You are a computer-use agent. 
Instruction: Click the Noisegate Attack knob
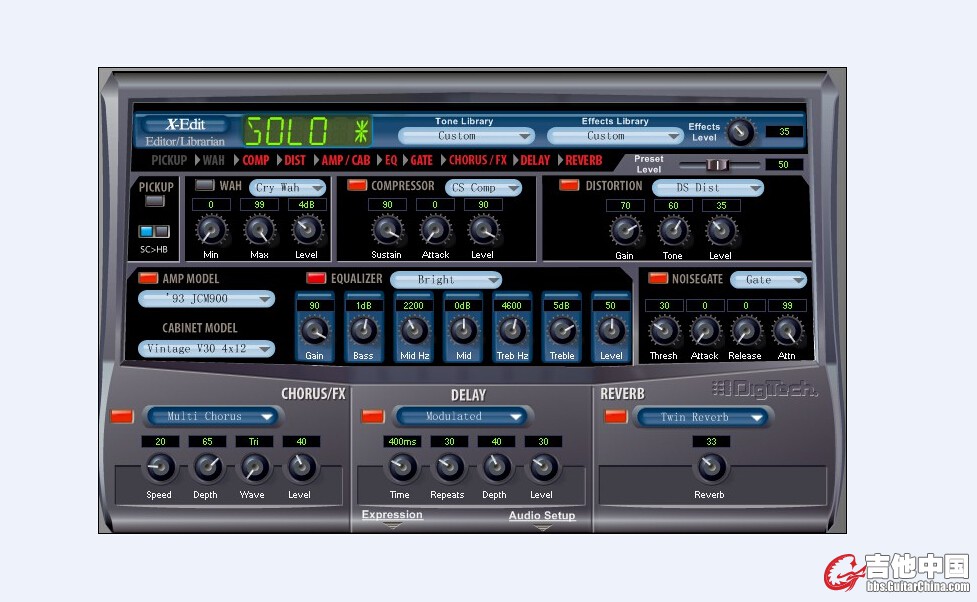point(705,331)
